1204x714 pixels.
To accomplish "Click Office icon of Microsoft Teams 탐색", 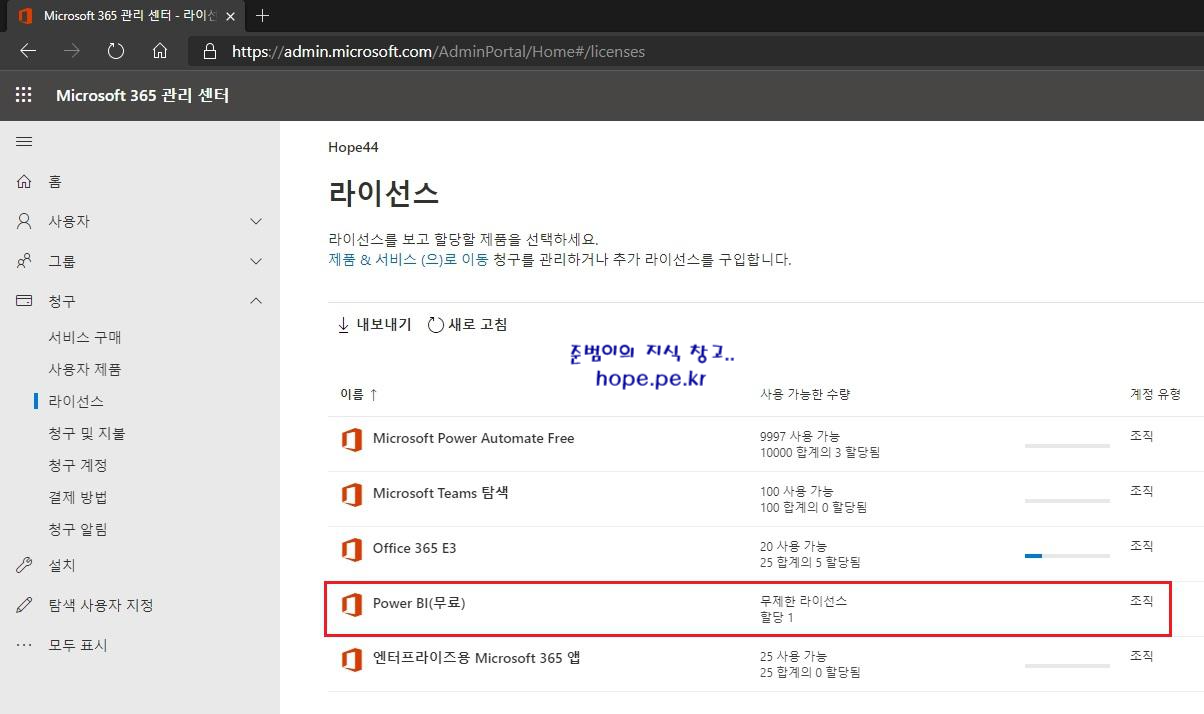I will pyautogui.click(x=351, y=494).
